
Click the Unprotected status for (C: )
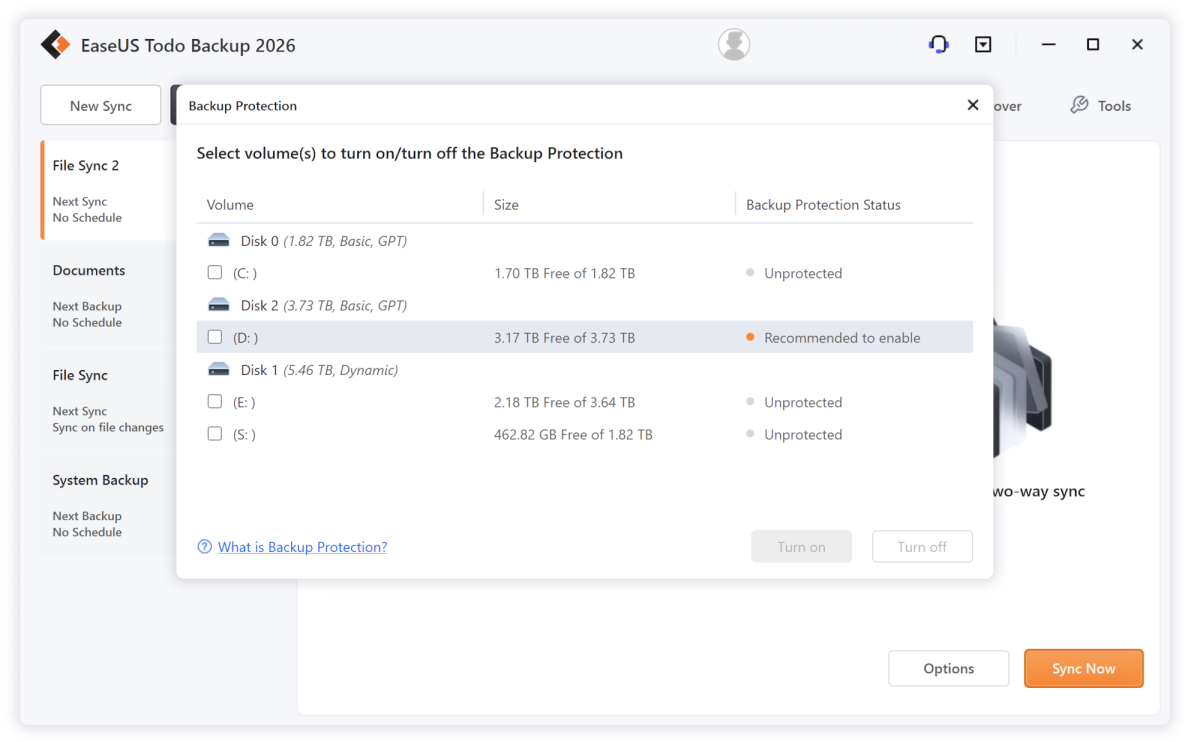click(803, 273)
